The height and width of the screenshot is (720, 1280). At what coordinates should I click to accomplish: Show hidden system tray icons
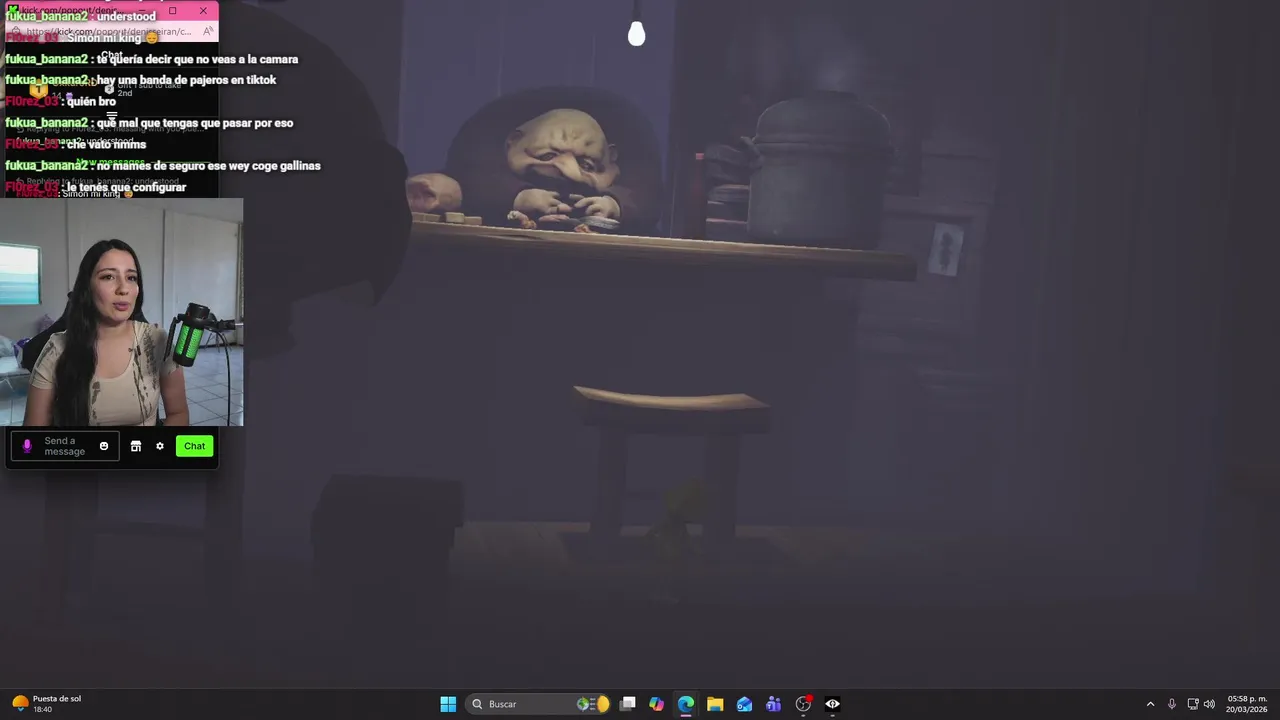1150,704
